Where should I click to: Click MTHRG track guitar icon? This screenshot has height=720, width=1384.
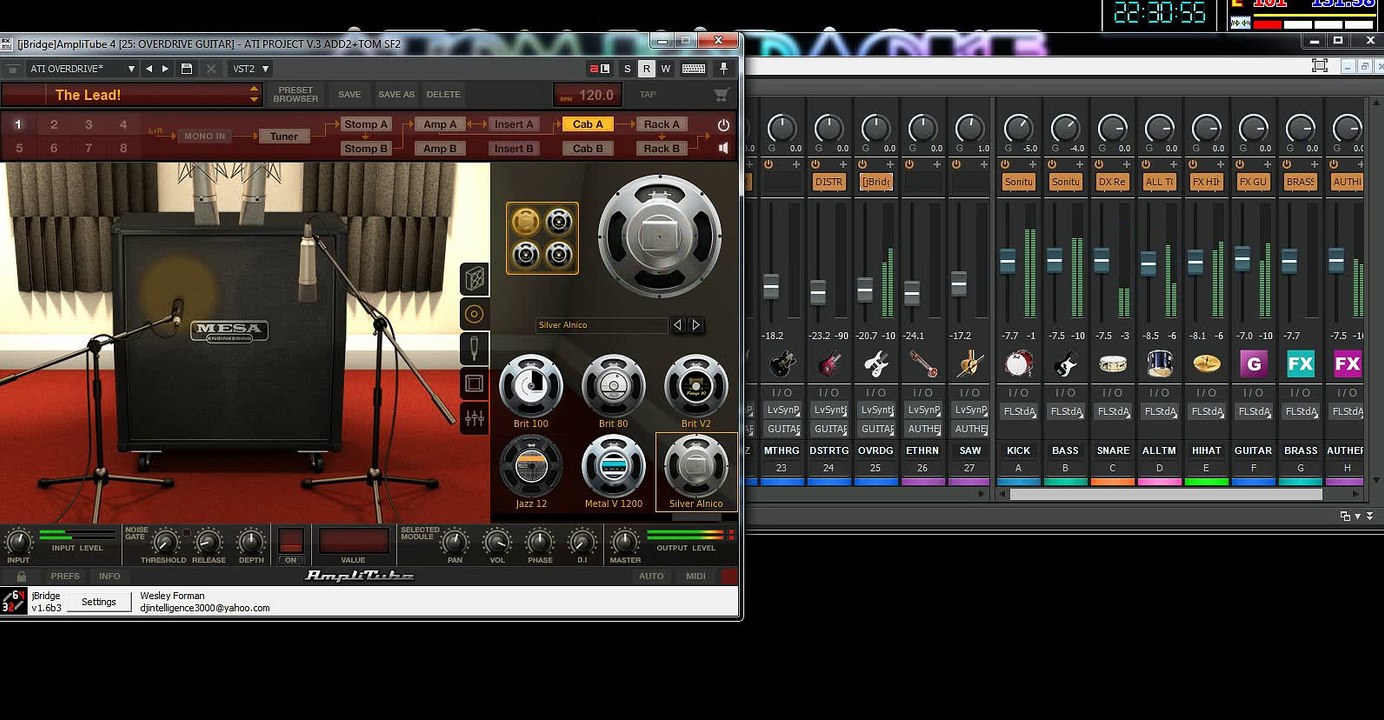pos(781,363)
